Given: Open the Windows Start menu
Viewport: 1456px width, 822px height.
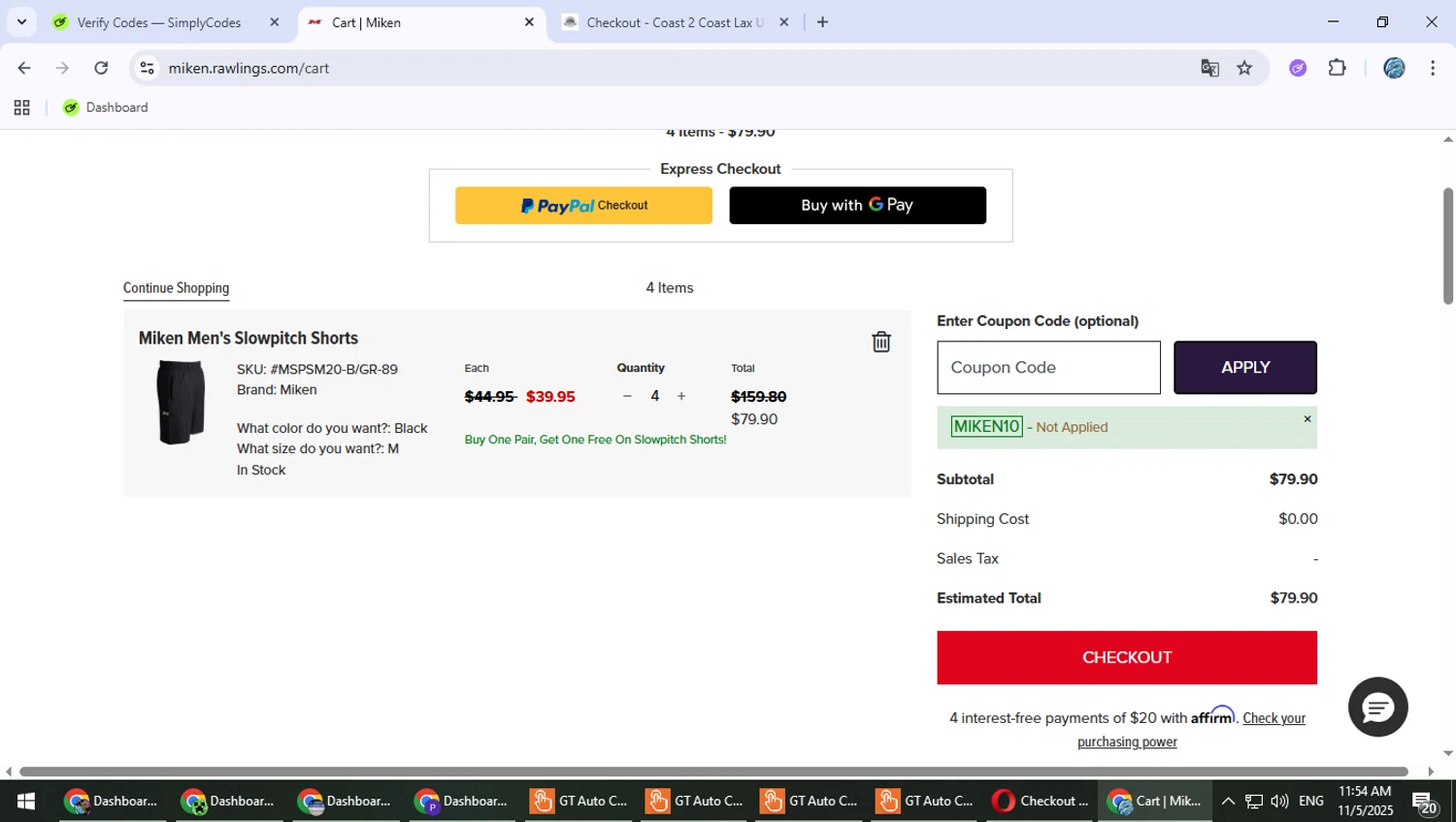Looking at the screenshot, I should [26, 802].
